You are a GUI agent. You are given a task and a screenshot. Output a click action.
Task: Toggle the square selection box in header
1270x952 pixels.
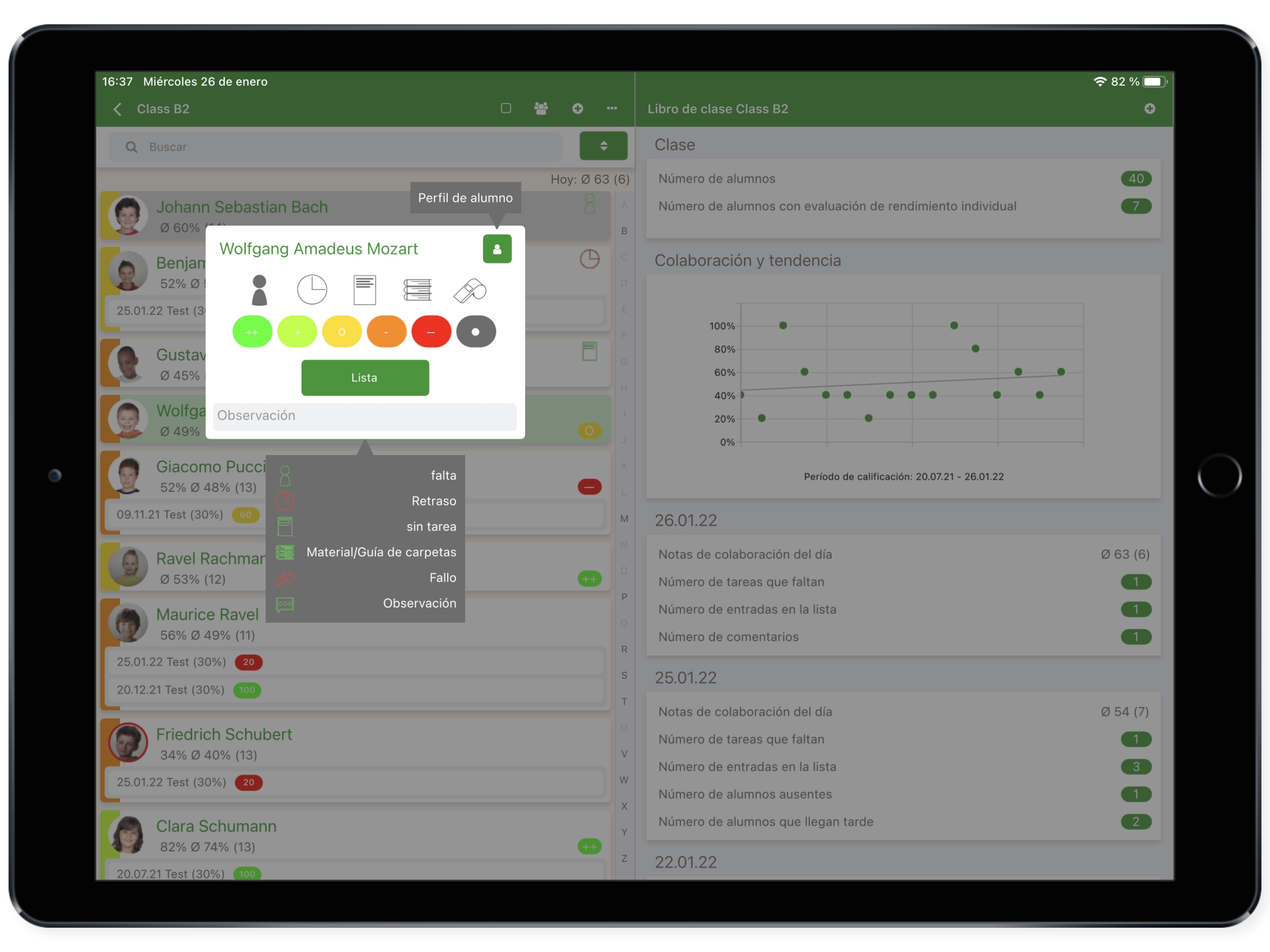point(506,108)
